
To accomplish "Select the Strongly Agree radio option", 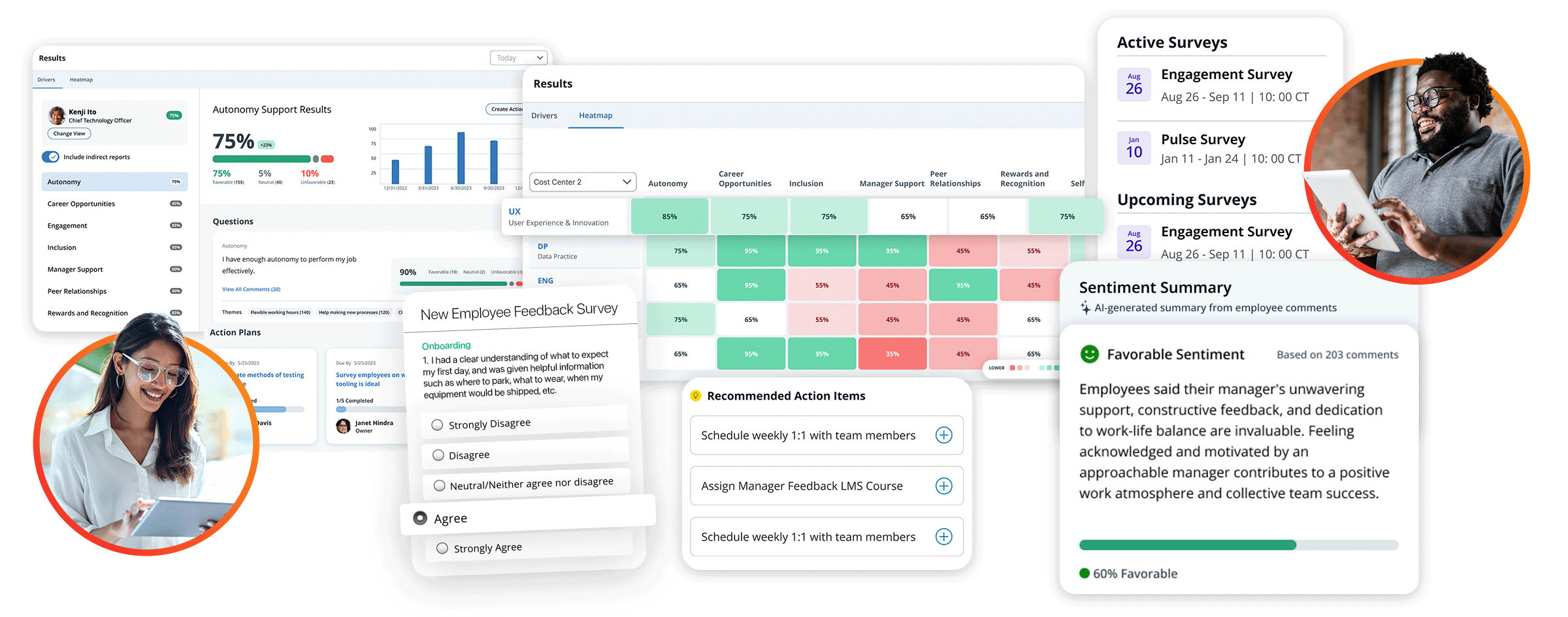I will (442, 548).
